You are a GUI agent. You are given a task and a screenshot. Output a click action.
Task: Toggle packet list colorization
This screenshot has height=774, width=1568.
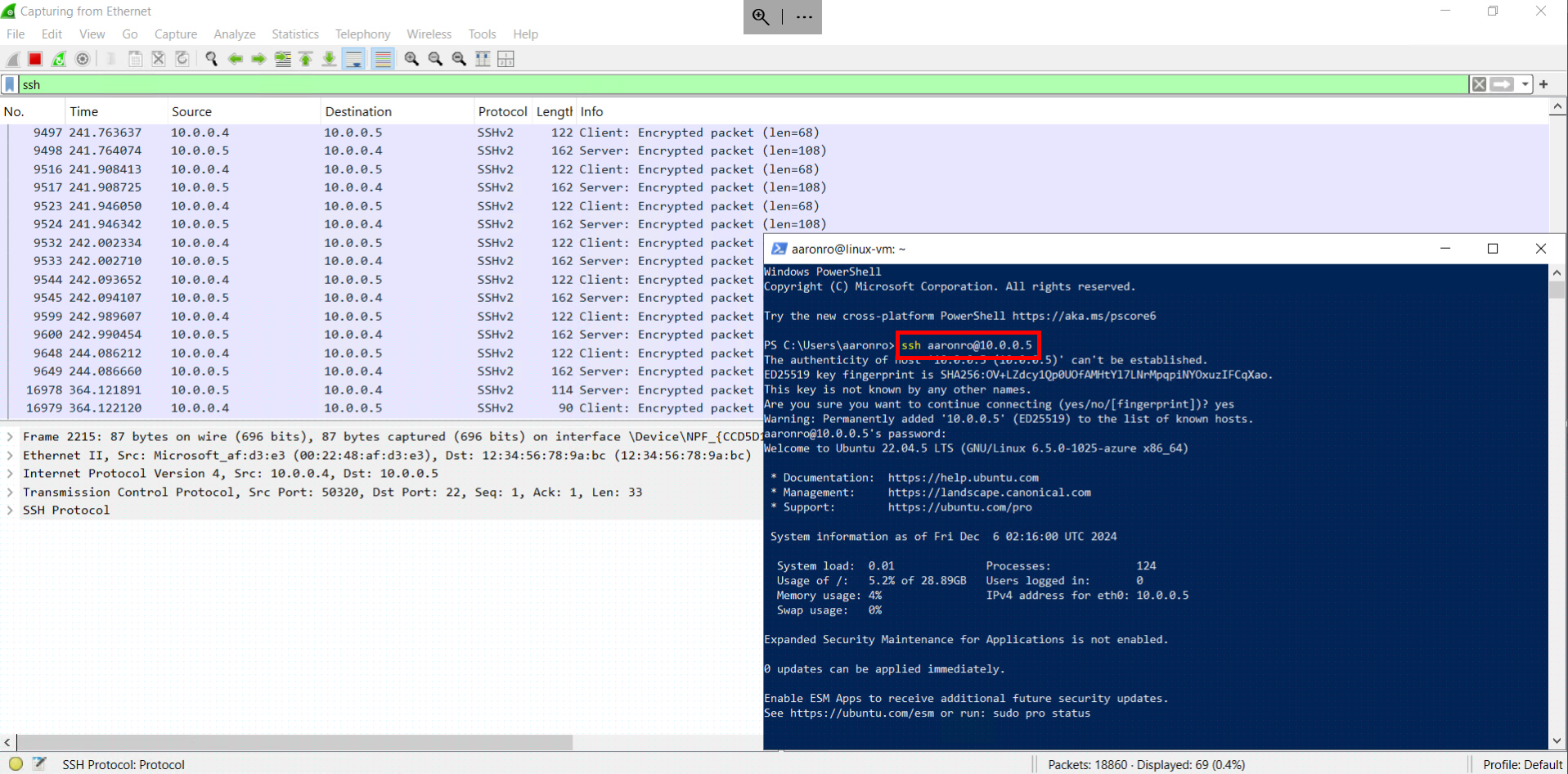click(382, 58)
